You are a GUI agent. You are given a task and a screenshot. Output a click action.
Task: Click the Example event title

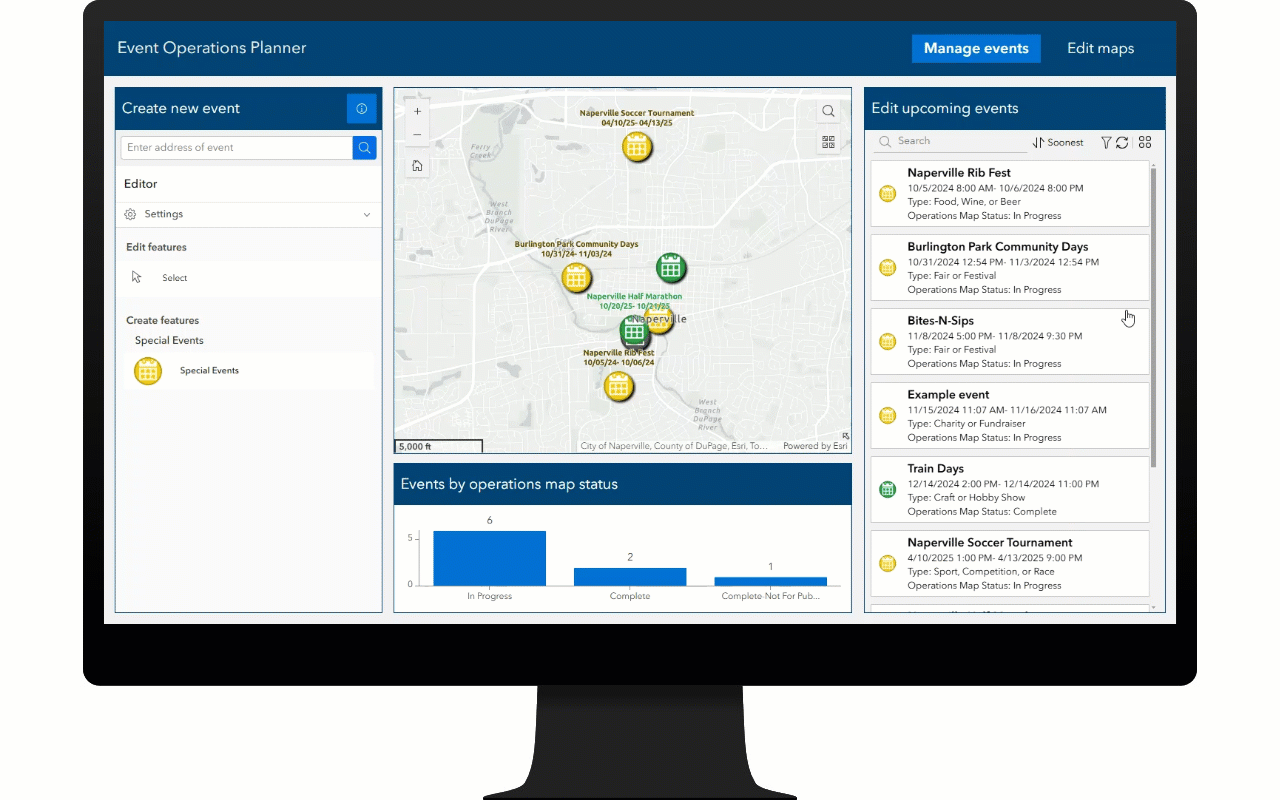pos(948,395)
